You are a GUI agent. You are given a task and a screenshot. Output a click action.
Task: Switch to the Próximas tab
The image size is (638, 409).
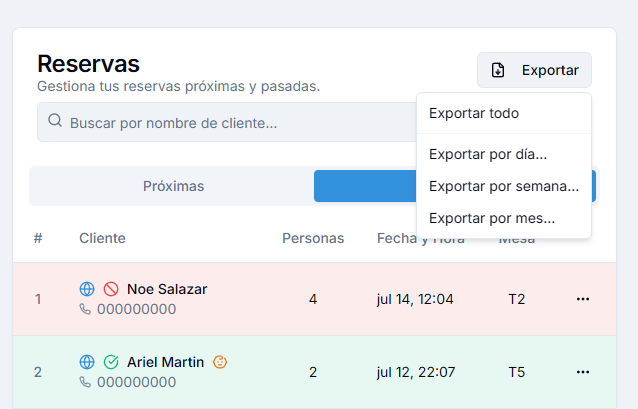pyautogui.click(x=173, y=186)
